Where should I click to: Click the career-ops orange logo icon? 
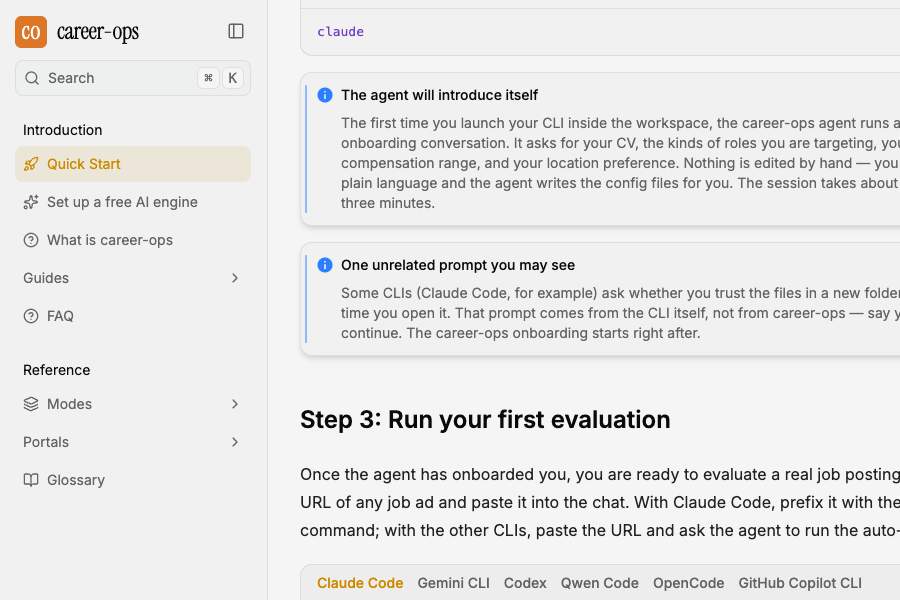coord(31,32)
